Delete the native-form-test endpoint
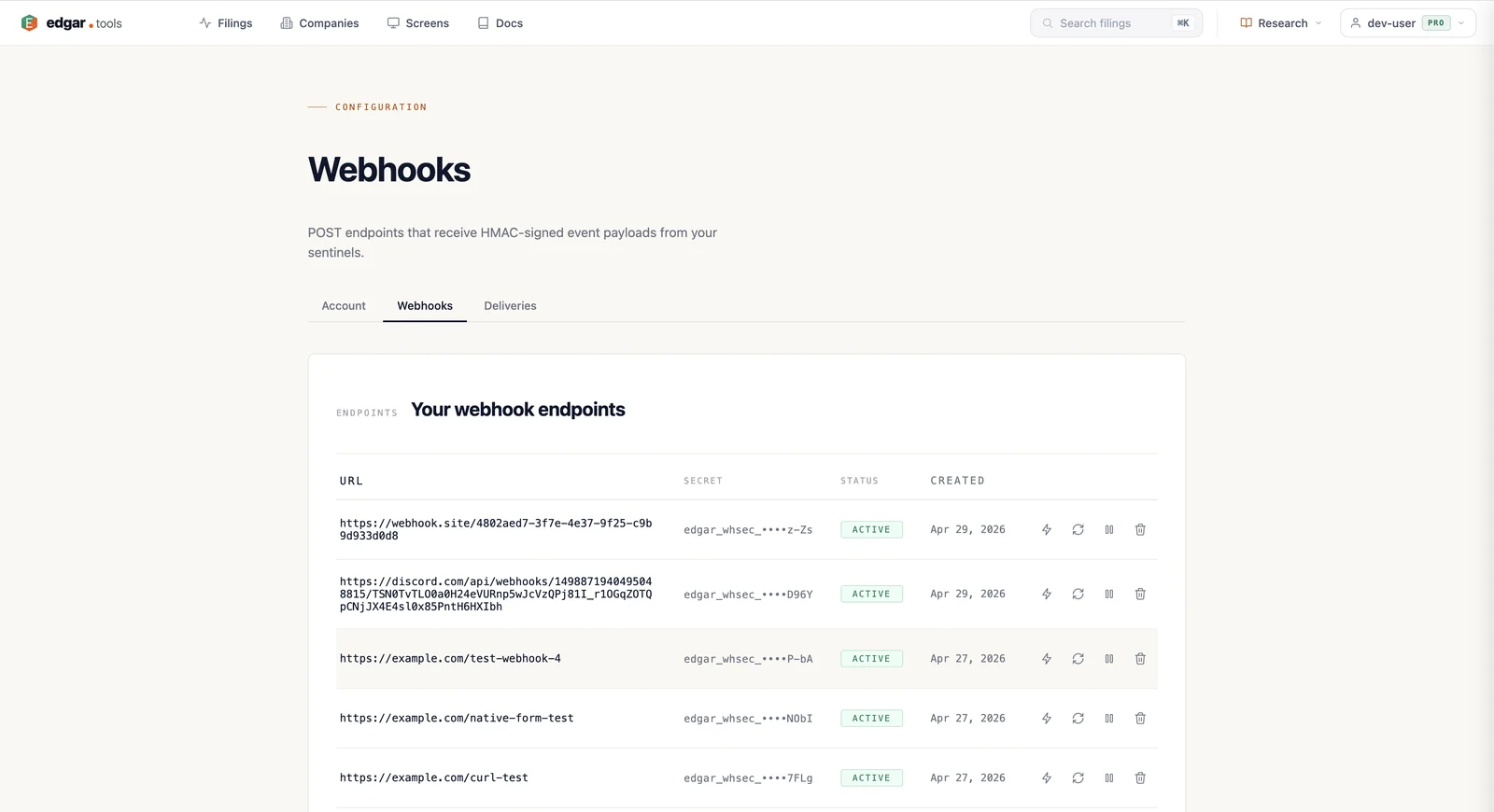1494x812 pixels. coord(1140,719)
